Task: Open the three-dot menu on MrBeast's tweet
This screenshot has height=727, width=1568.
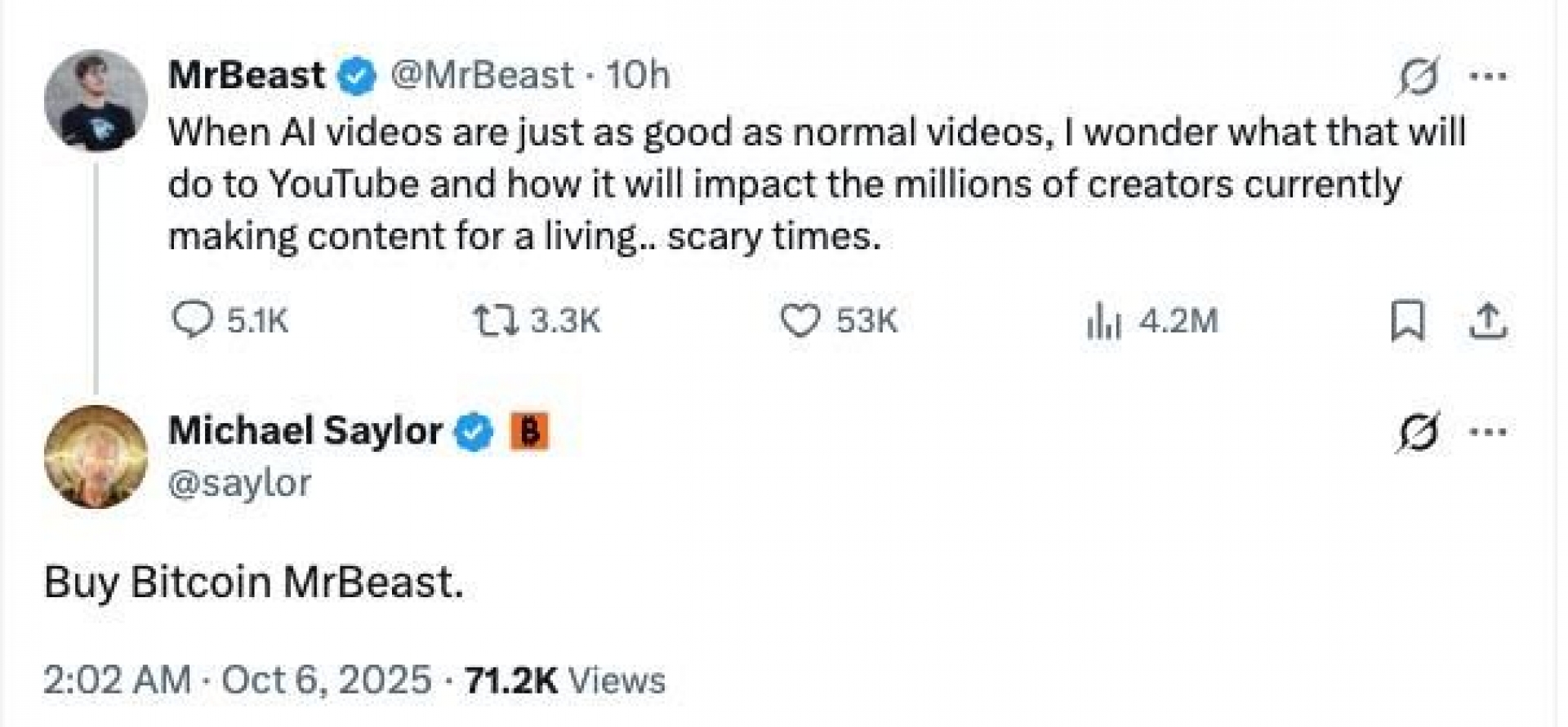Action: (1487, 77)
